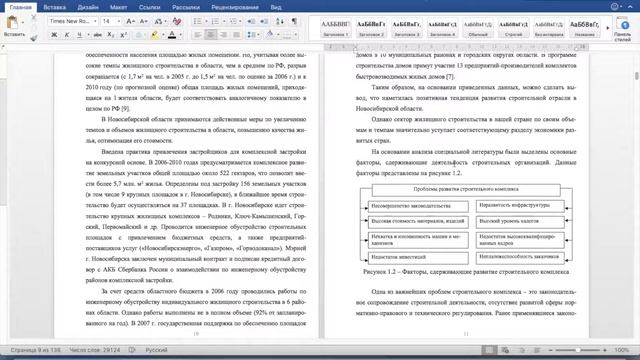Click the Paste (Вставить) clipboard icon
The width and height of the screenshot is (640, 360).
pyautogui.click(x=13, y=23)
